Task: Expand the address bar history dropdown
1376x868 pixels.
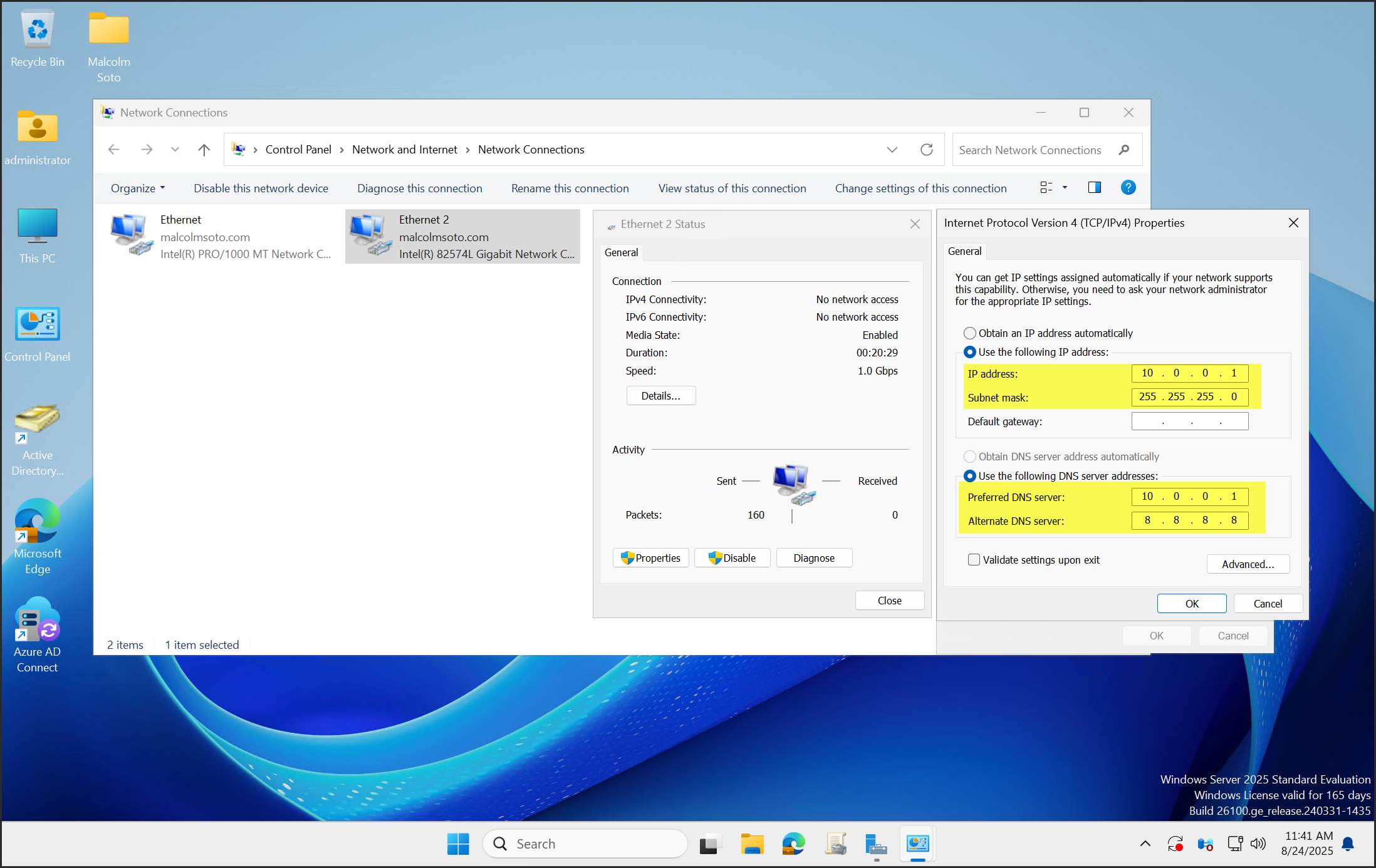Action: coord(892,150)
